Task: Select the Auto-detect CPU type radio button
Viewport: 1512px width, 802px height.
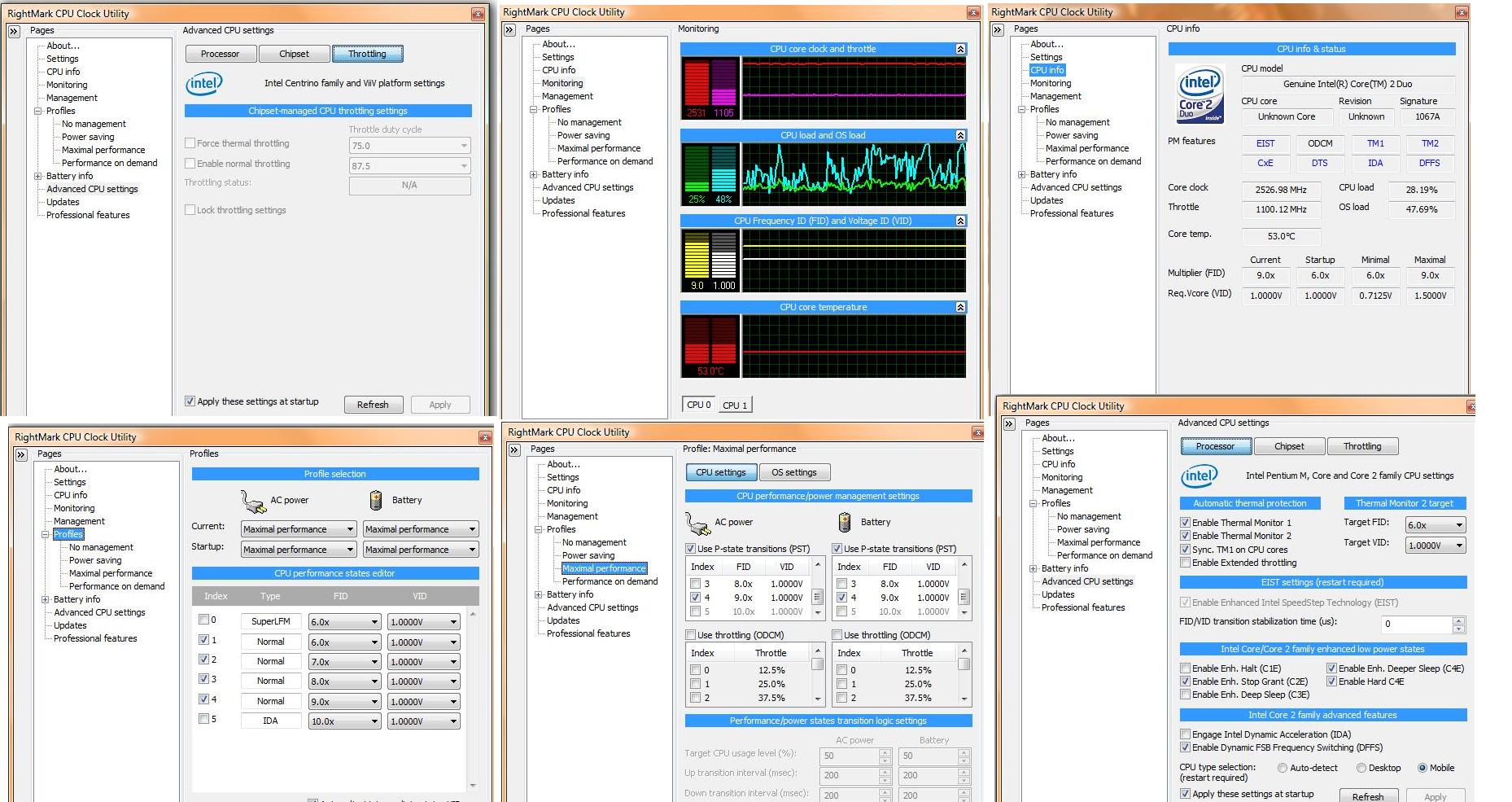Action: (x=1283, y=768)
